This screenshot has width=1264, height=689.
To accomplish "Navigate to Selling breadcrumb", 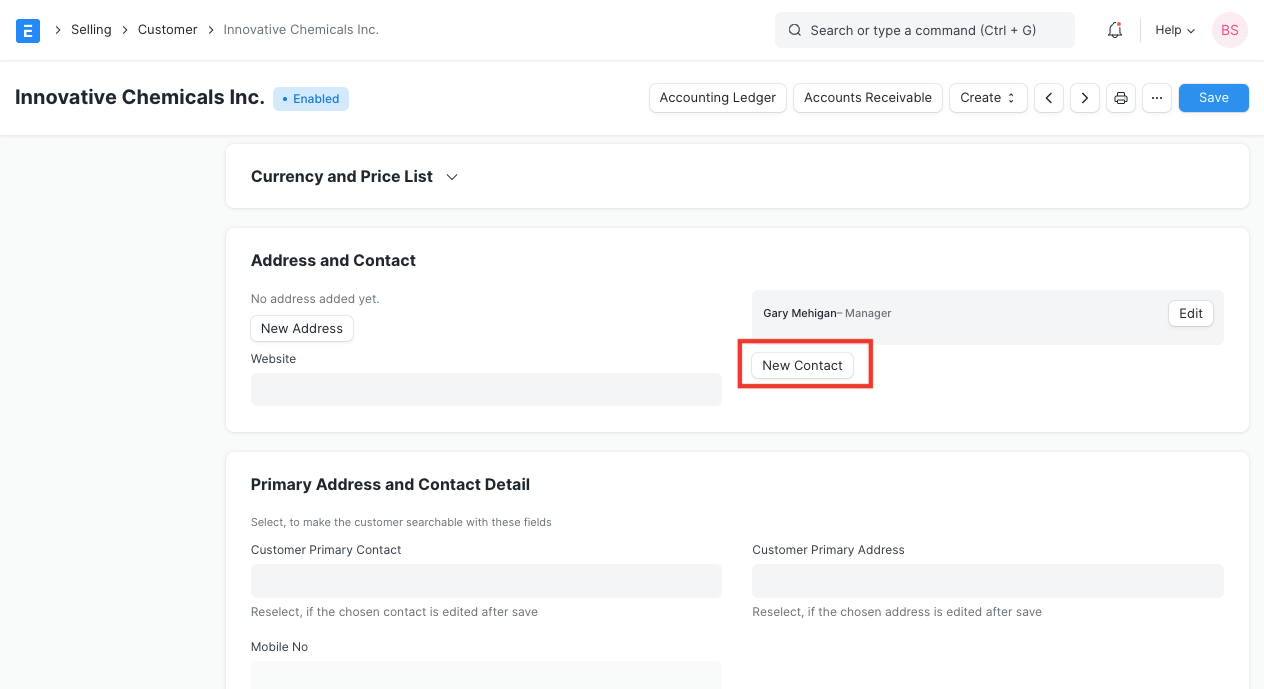I will pos(91,30).
